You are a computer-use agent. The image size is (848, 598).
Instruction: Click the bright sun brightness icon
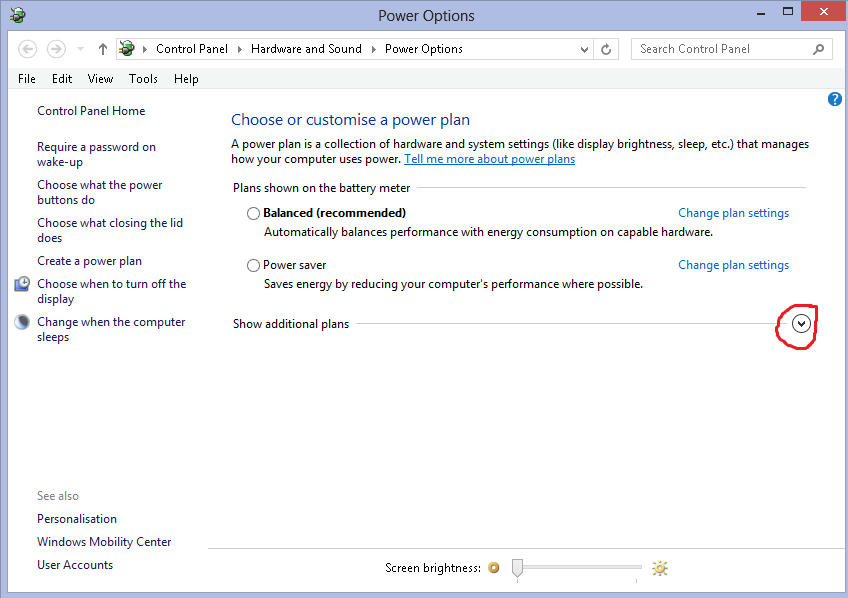tap(659, 568)
